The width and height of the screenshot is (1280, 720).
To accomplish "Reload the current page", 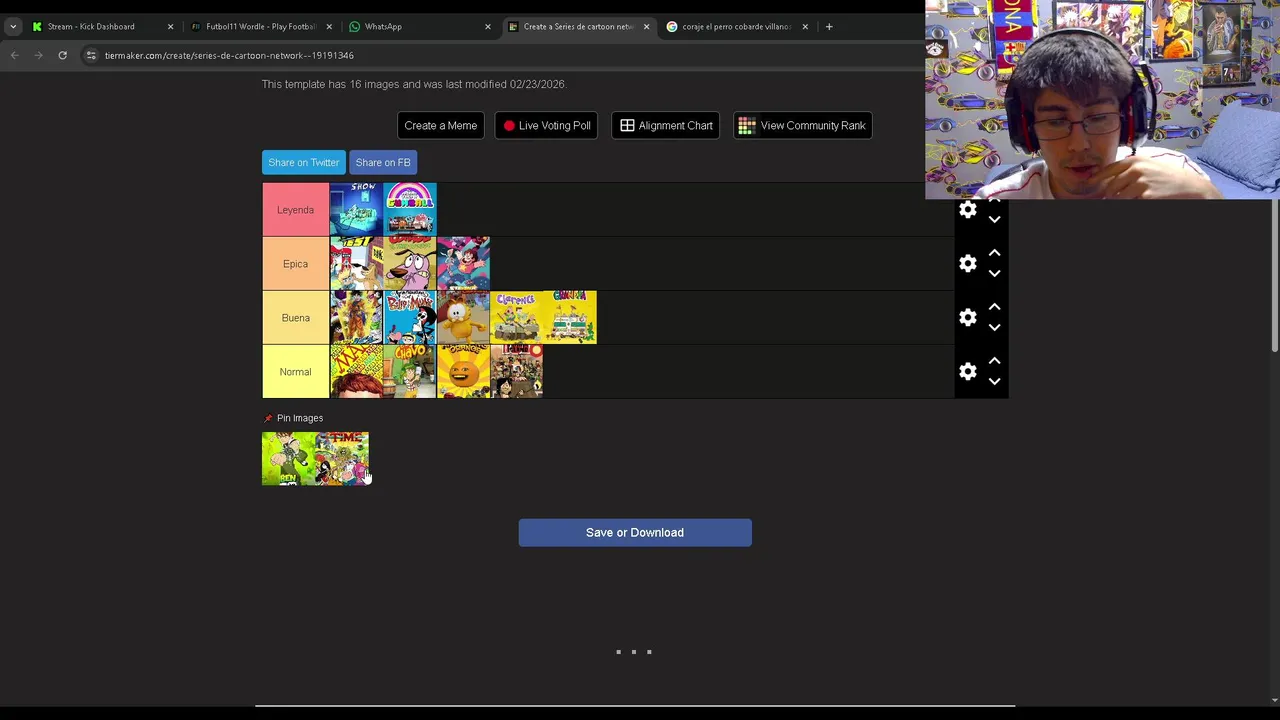I will tap(62, 55).
